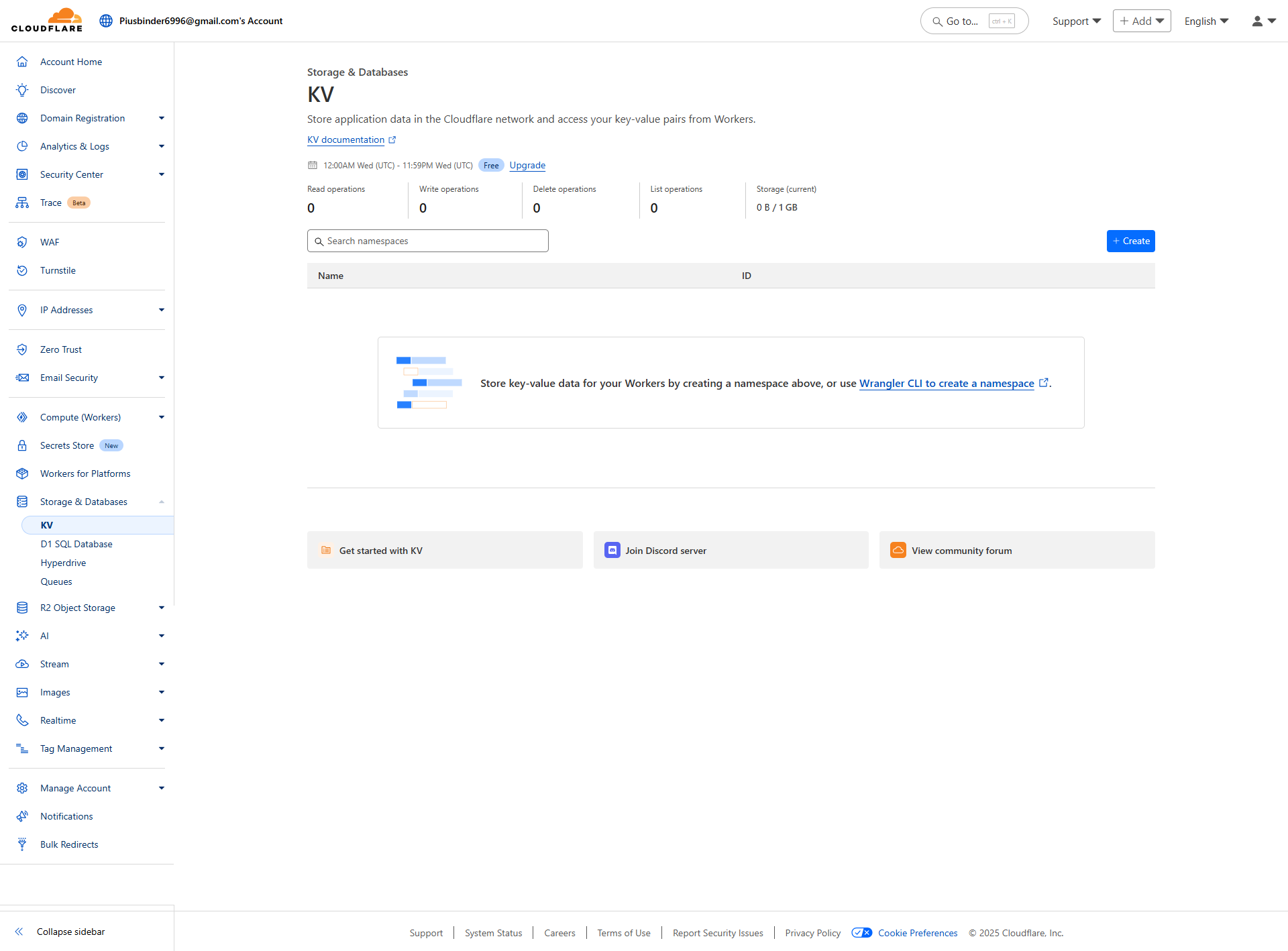Click the Tag Management icon
This screenshot has height=951, width=1288.
coord(22,748)
